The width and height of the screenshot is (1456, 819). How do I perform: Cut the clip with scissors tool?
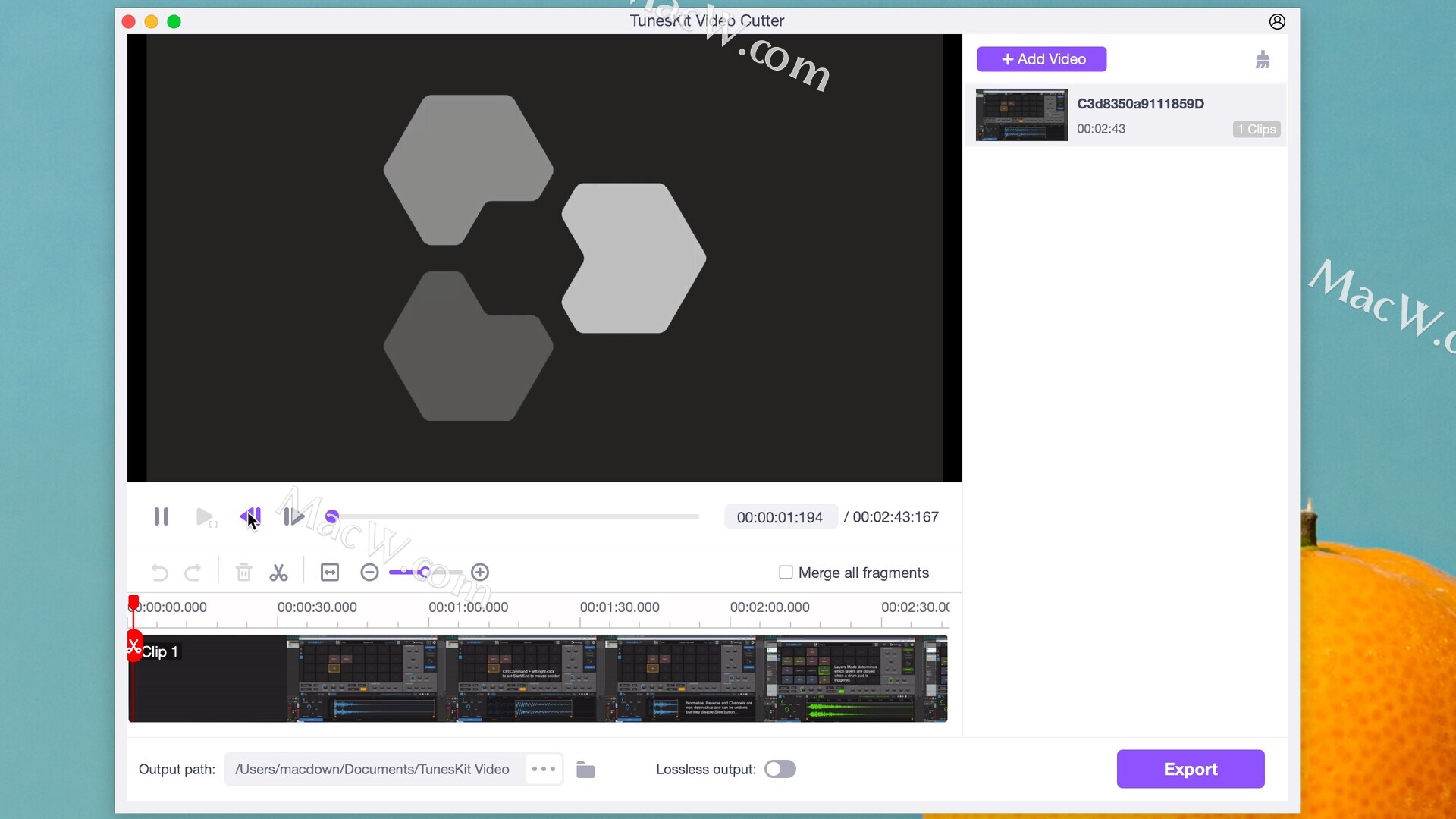[278, 573]
